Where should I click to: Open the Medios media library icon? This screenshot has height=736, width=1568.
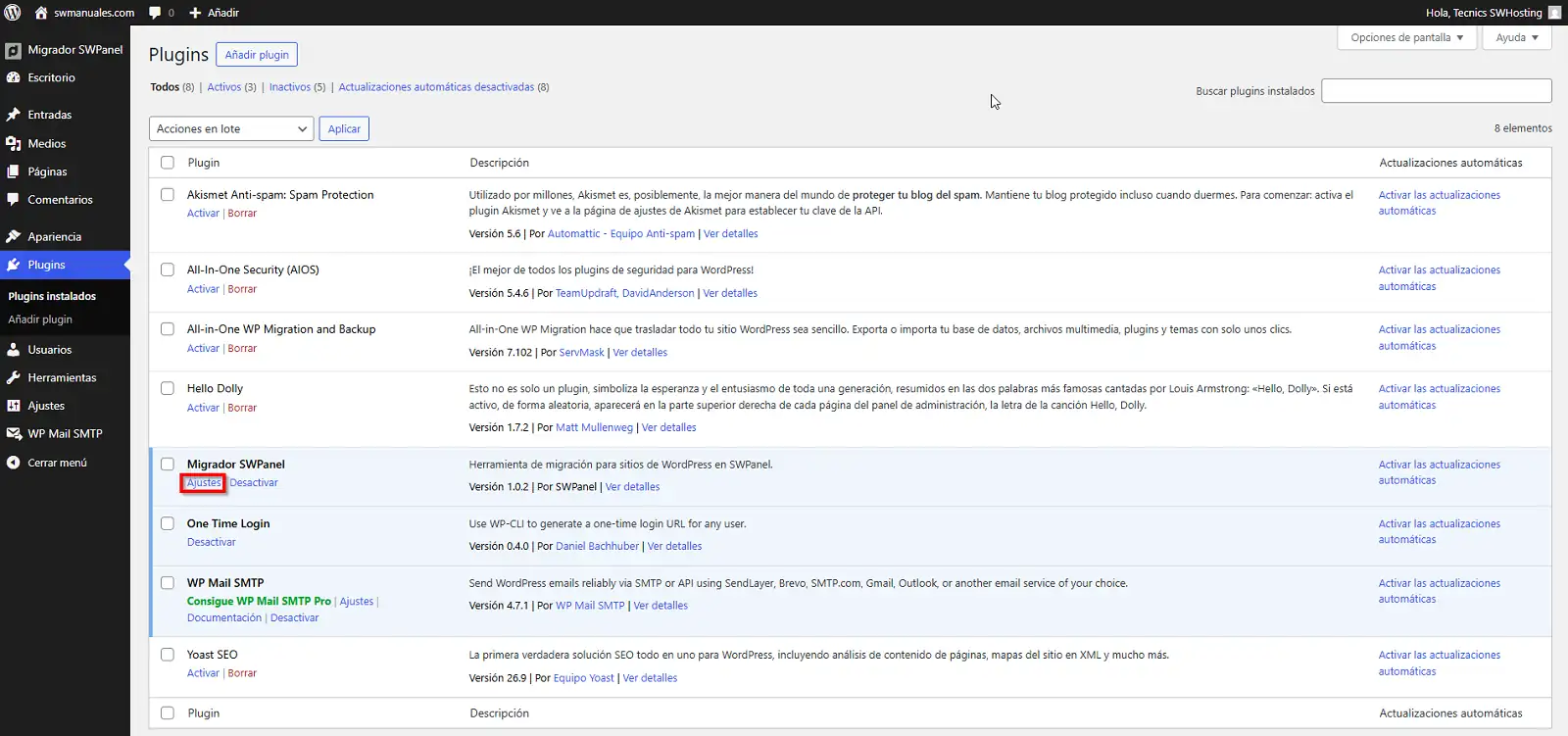[13, 143]
